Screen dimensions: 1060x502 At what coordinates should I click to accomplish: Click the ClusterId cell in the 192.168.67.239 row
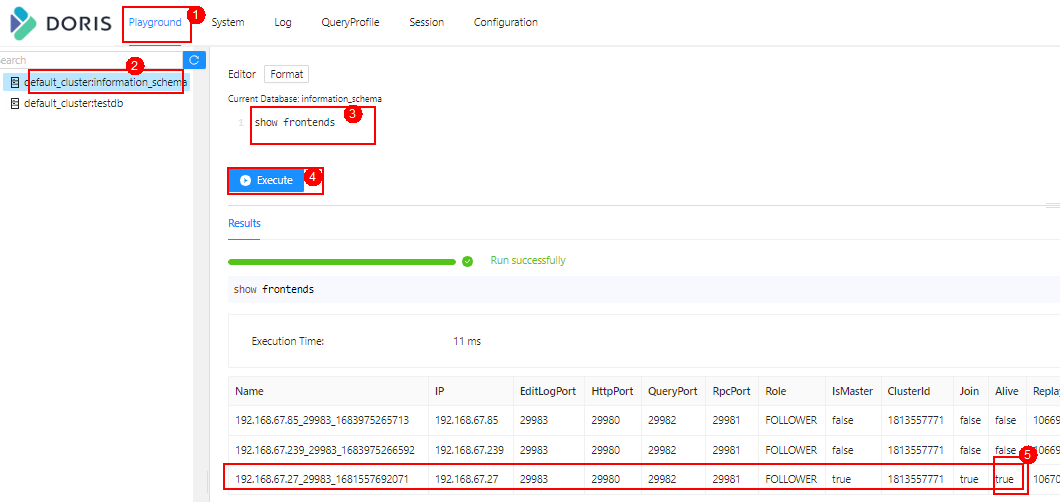tap(916, 449)
